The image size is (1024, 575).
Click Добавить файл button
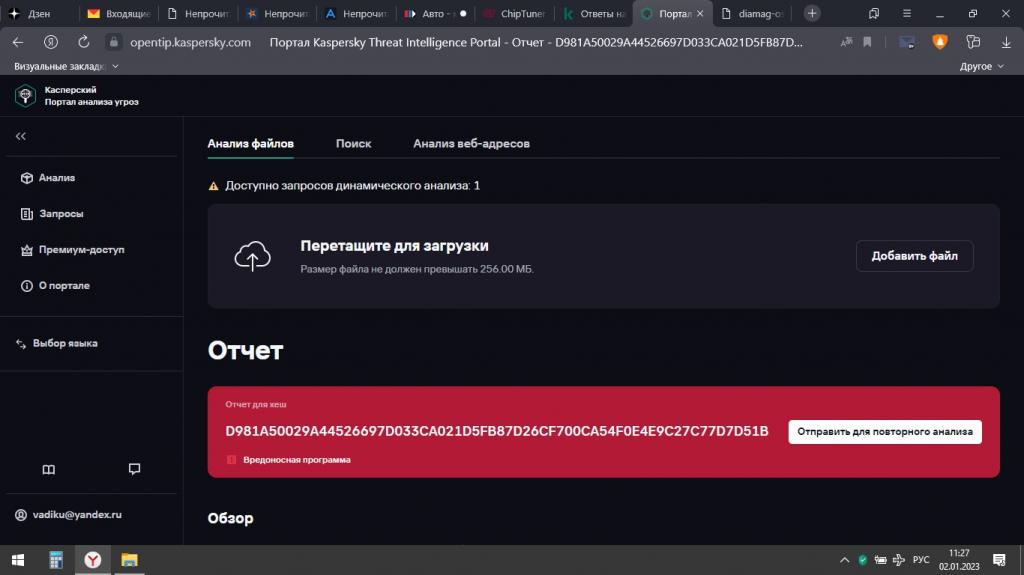tap(914, 255)
